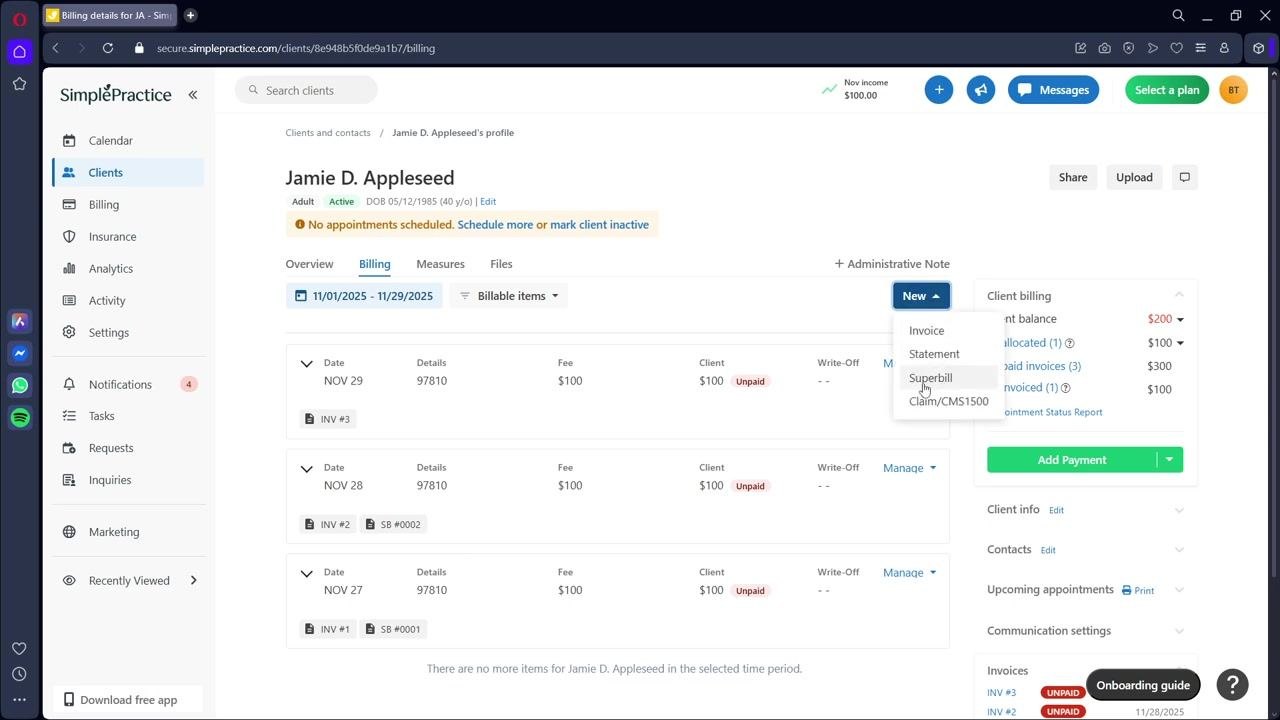Open the SB #0001 superbill tag
This screenshot has width=1280, height=720.
(x=393, y=629)
